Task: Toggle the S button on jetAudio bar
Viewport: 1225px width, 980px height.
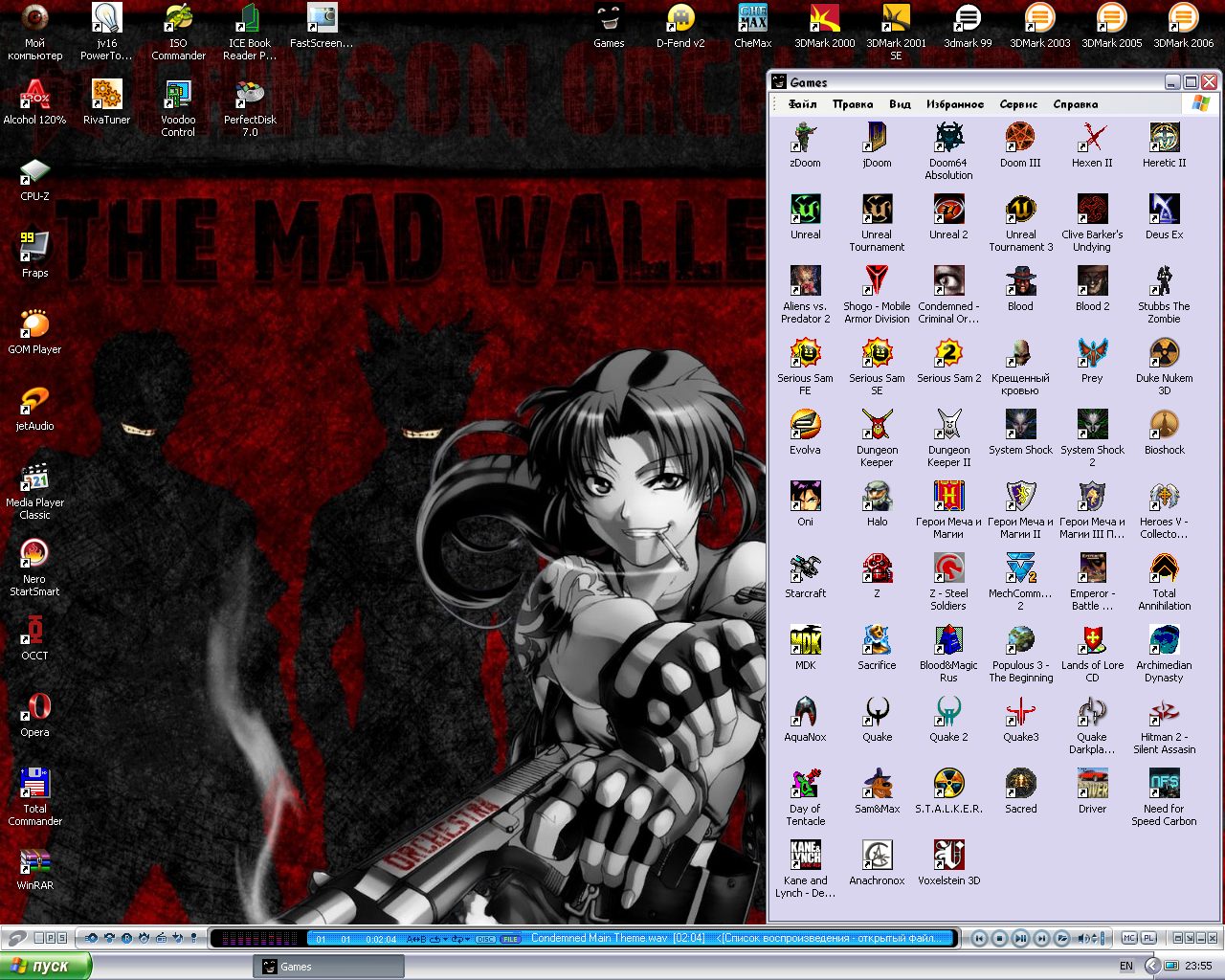Action: tap(62, 938)
